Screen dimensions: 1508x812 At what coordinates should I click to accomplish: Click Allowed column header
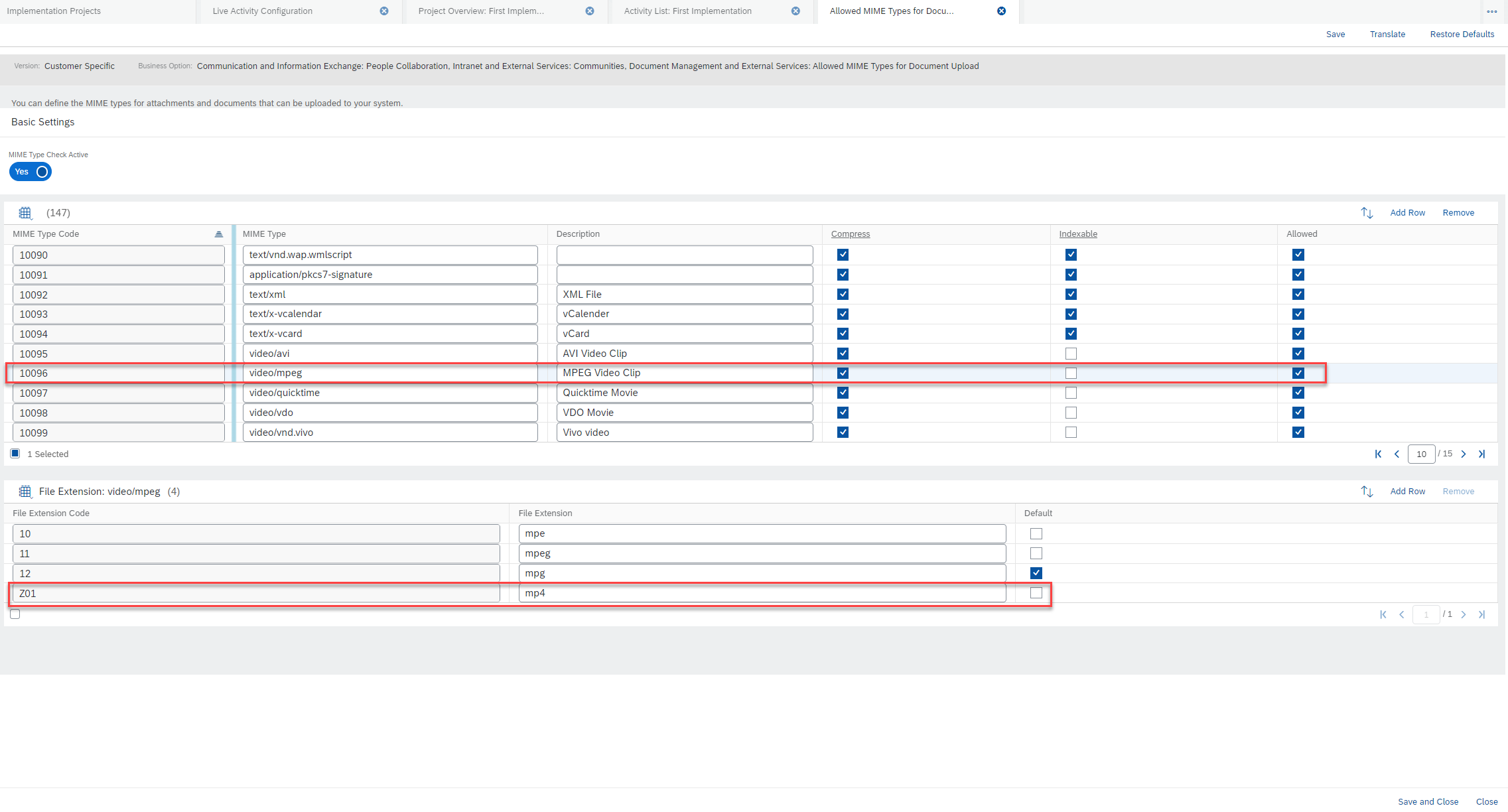point(1302,234)
